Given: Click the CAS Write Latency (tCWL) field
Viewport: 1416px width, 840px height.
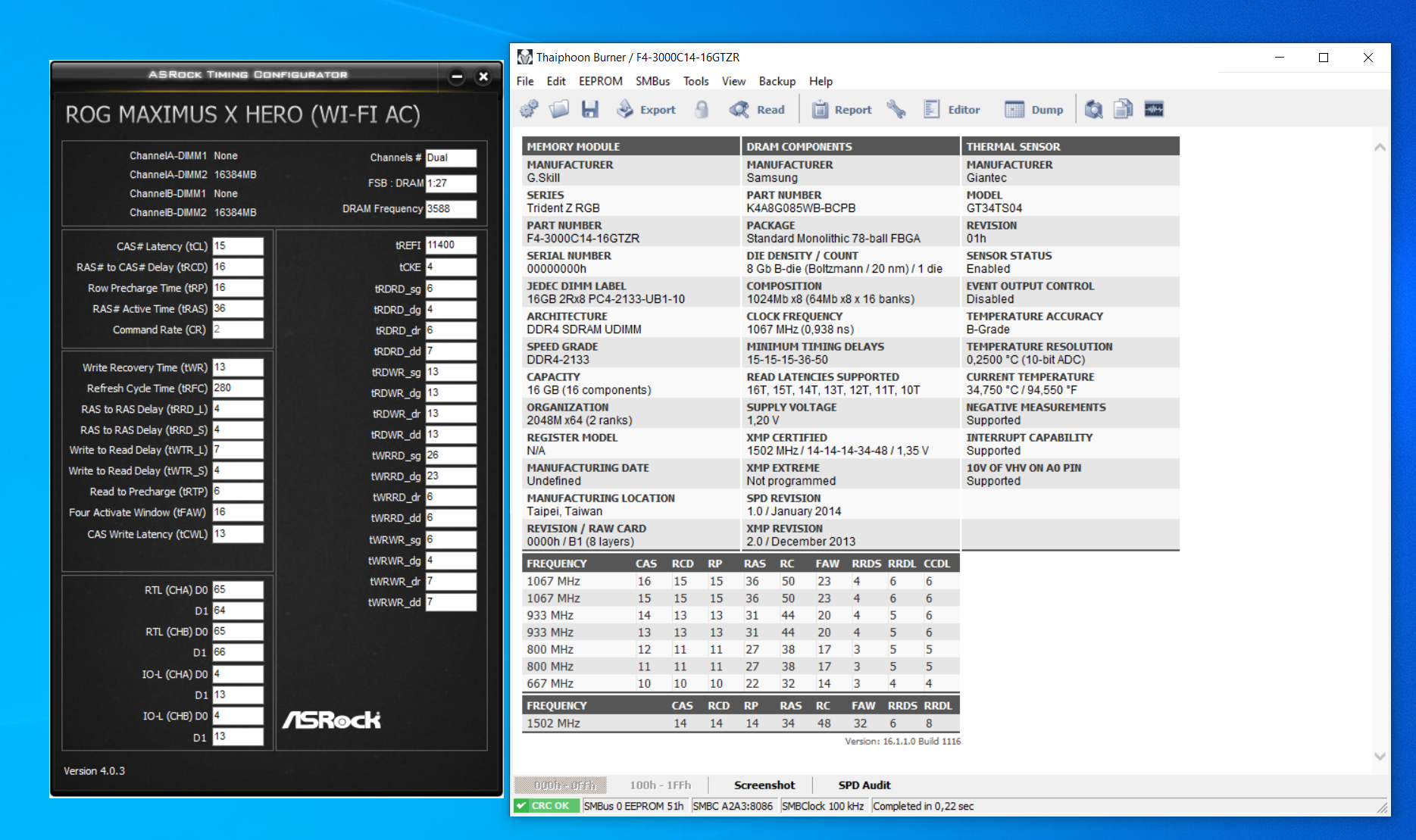Looking at the screenshot, I should click(x=238, y=534).
